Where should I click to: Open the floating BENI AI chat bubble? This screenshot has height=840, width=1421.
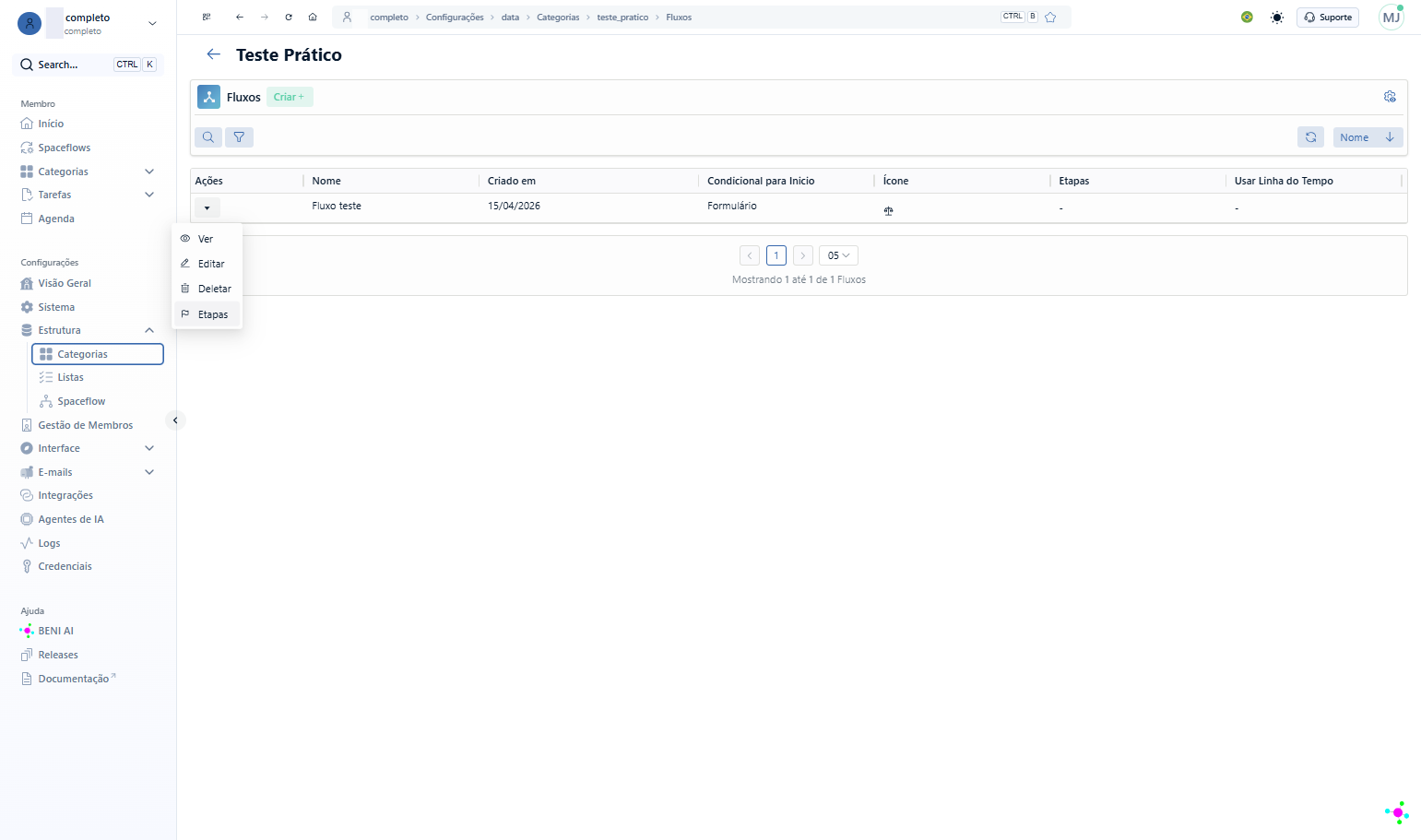click(1397, 812)
